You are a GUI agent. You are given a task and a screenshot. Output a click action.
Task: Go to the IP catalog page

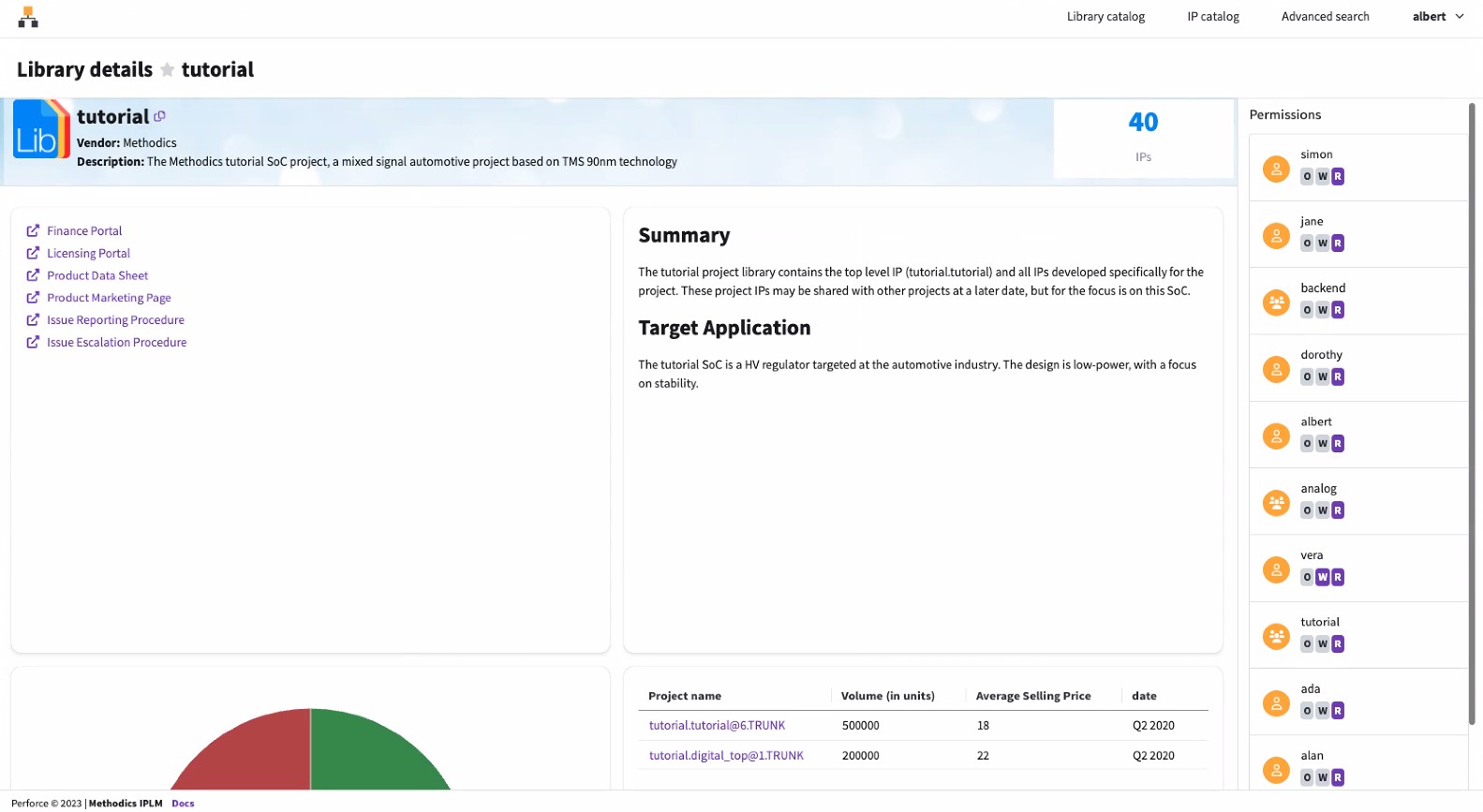[1212, 17]
